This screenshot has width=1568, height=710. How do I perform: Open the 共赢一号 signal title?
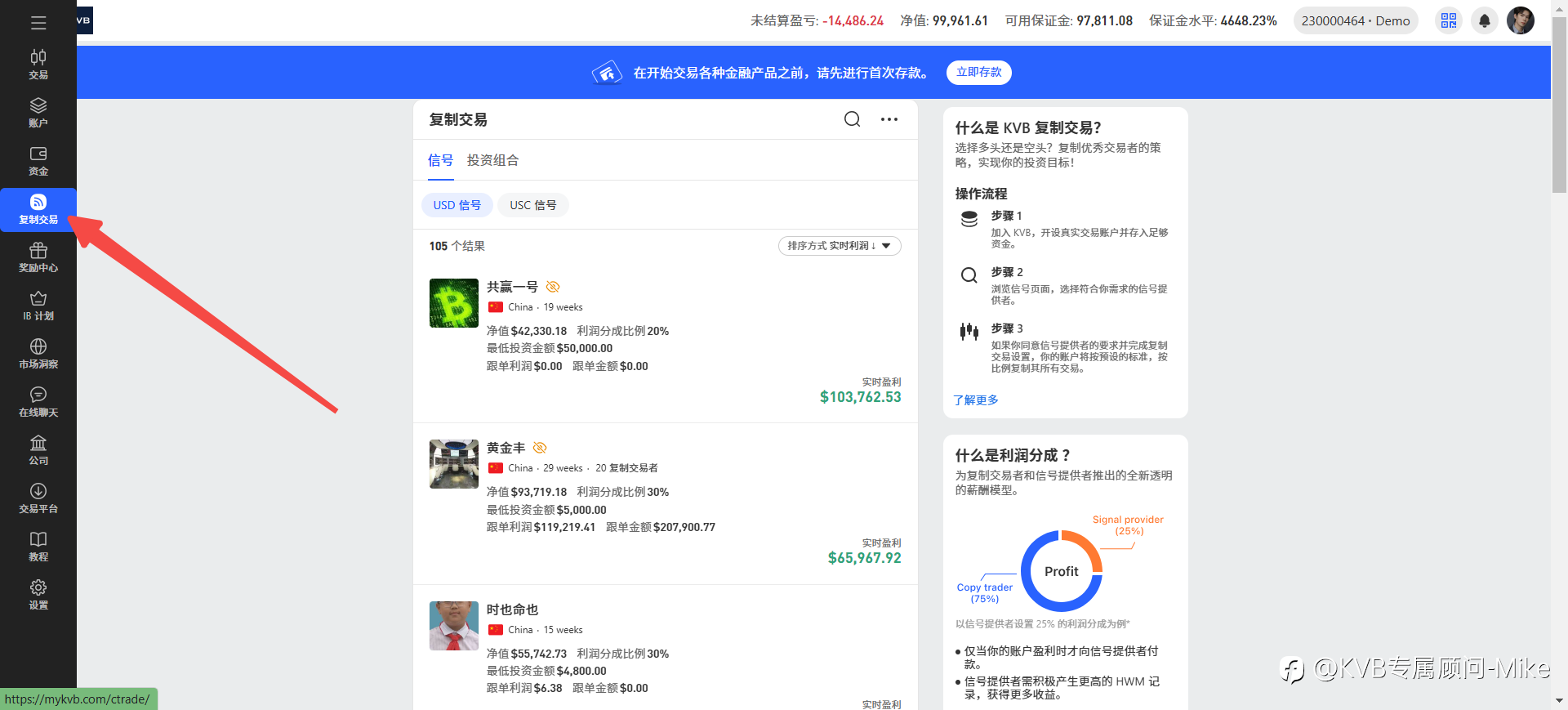512,287
